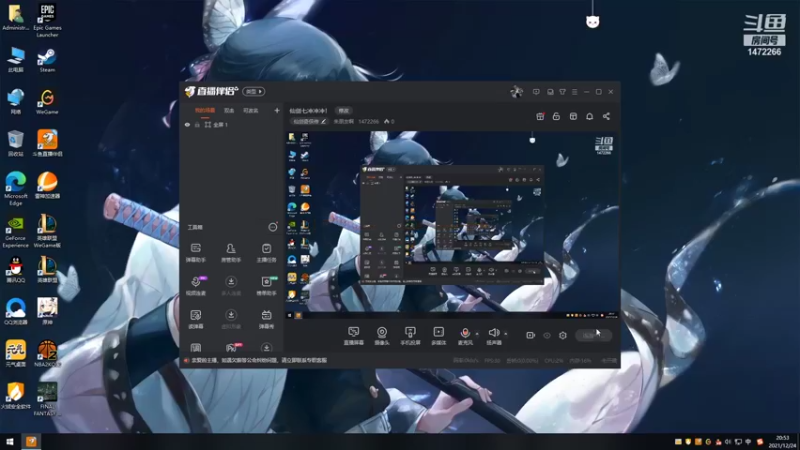The height and width of the screenshot is (450, 800).
Task: Open the layout grid icon above preview
Action: [x=573, y=116]
